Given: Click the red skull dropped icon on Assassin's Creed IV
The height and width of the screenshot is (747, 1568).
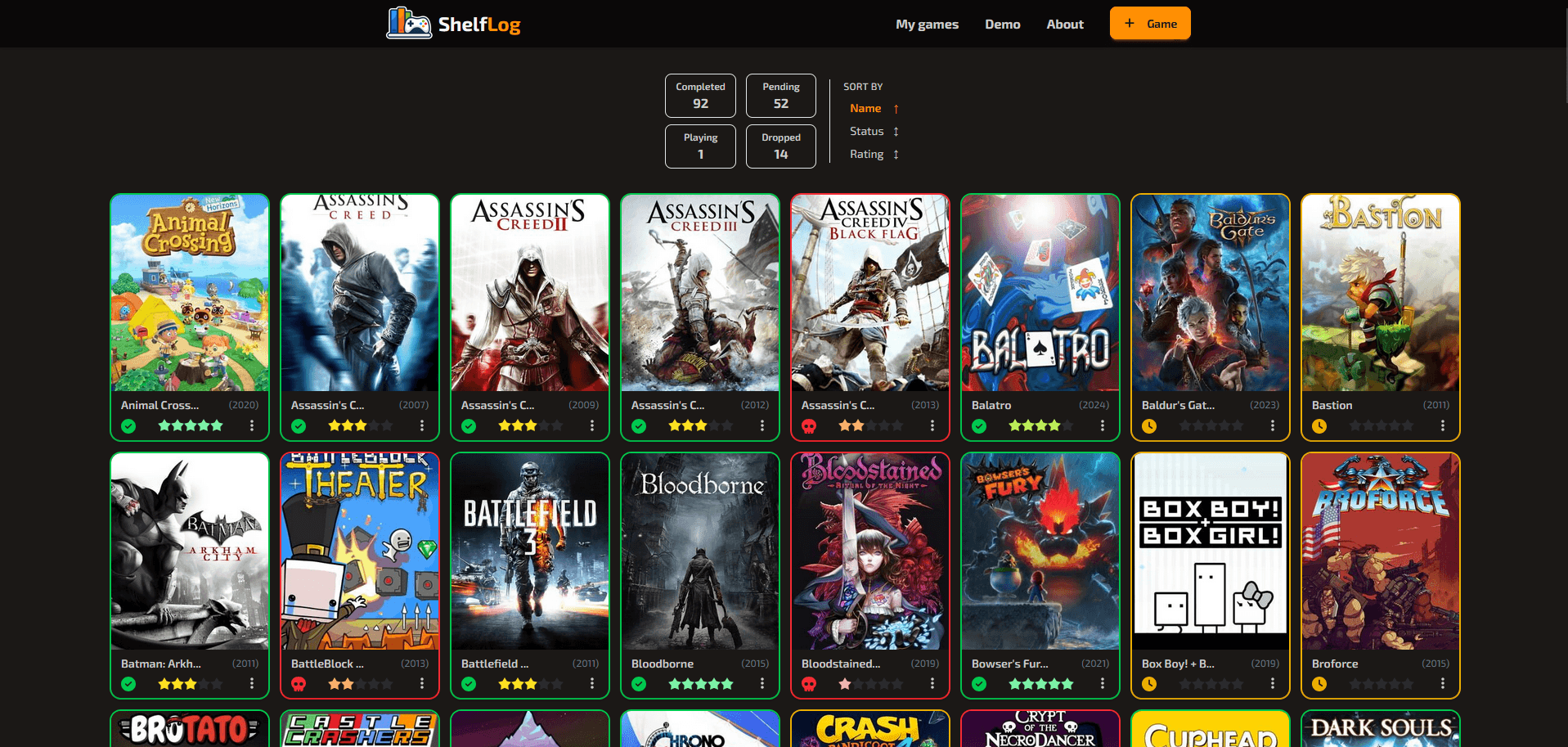Looking at the screenshot, I should click(x=809, y=425).
